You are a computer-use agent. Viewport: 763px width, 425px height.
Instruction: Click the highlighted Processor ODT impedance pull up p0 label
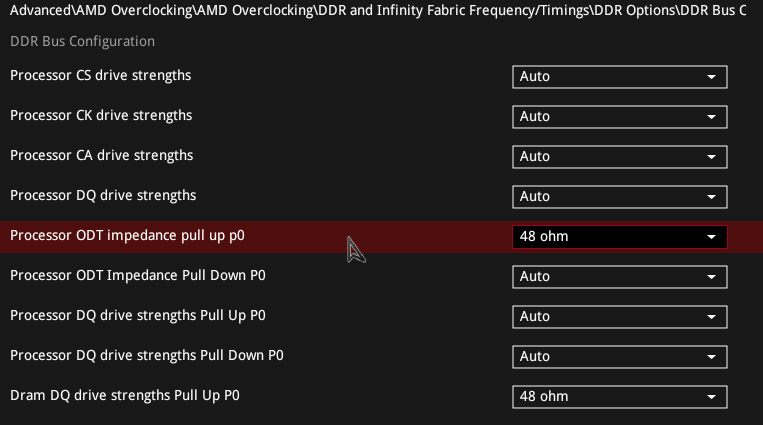coord(127,236)
